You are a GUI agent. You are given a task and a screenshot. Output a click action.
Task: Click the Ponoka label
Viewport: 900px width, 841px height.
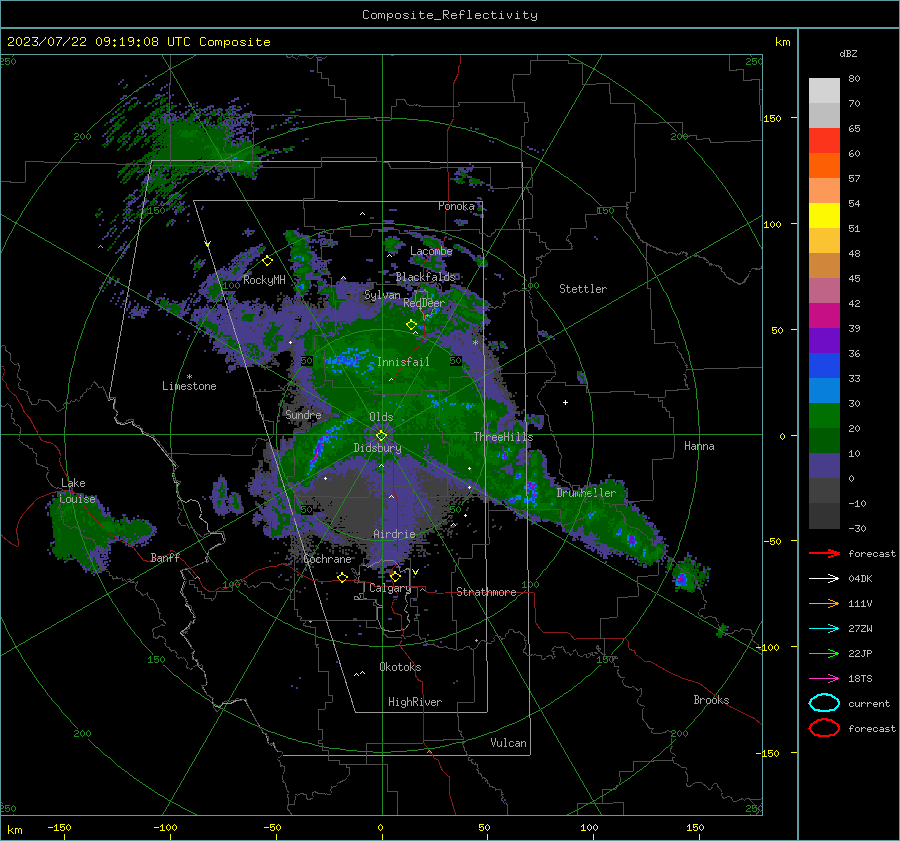[456, 206]
